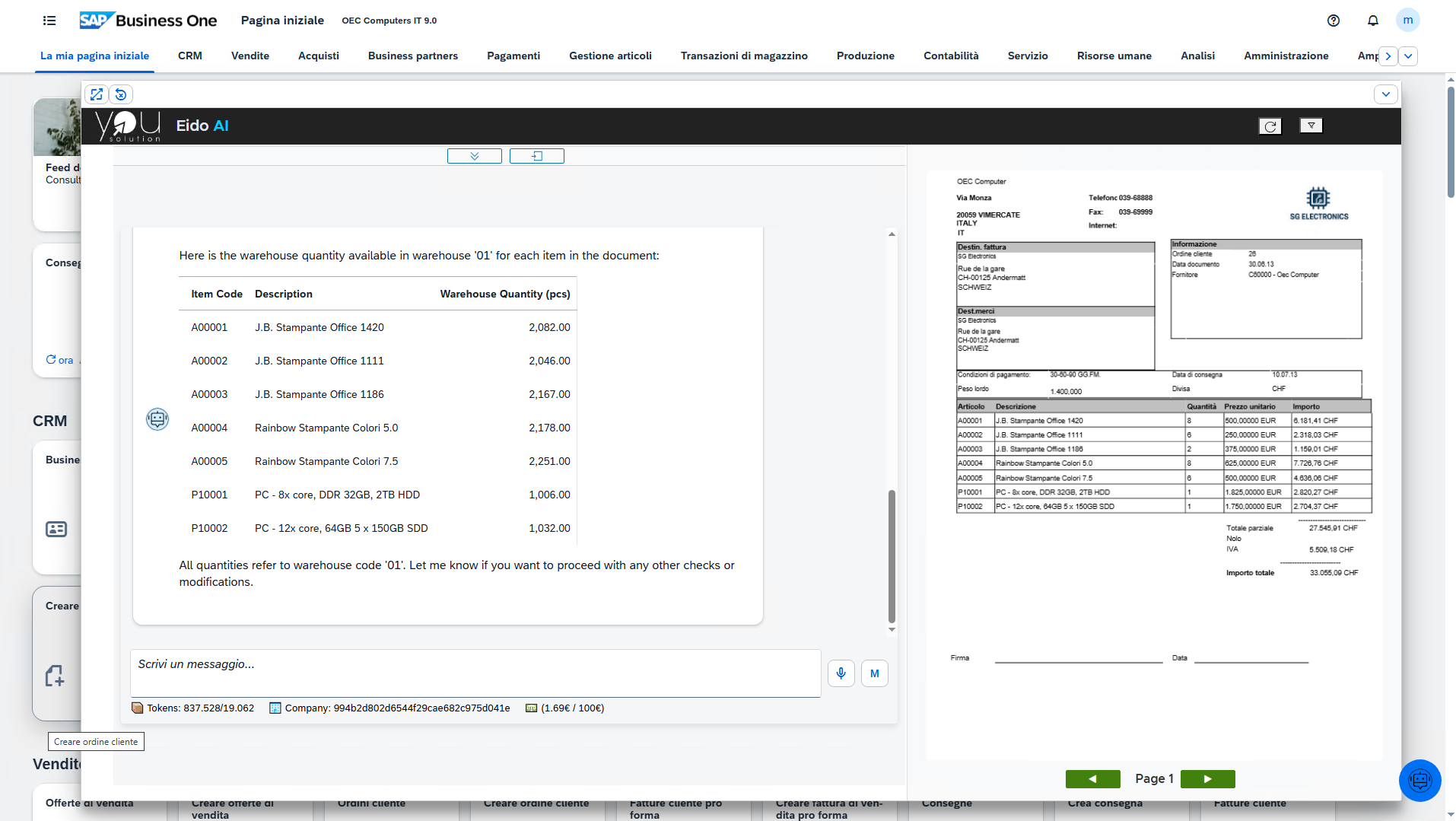Click the robot avatar beside the chat message

157,418
